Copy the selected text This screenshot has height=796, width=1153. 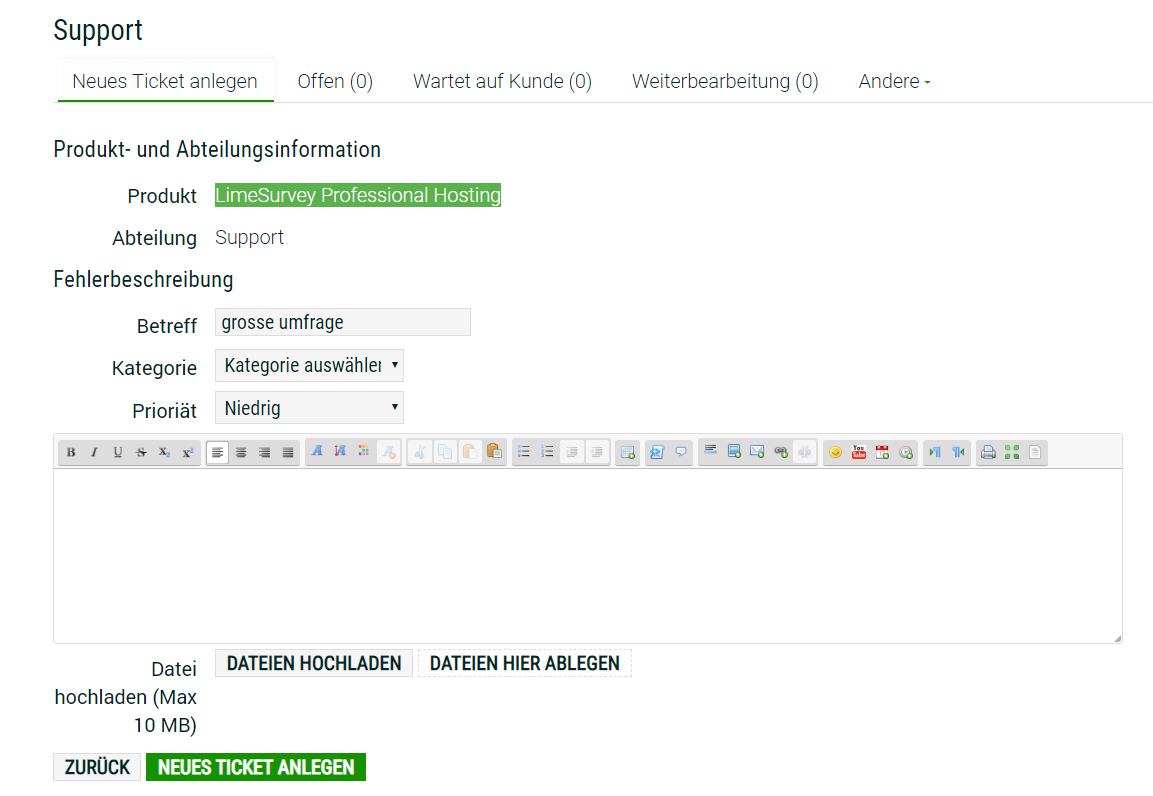pos(445,452)
